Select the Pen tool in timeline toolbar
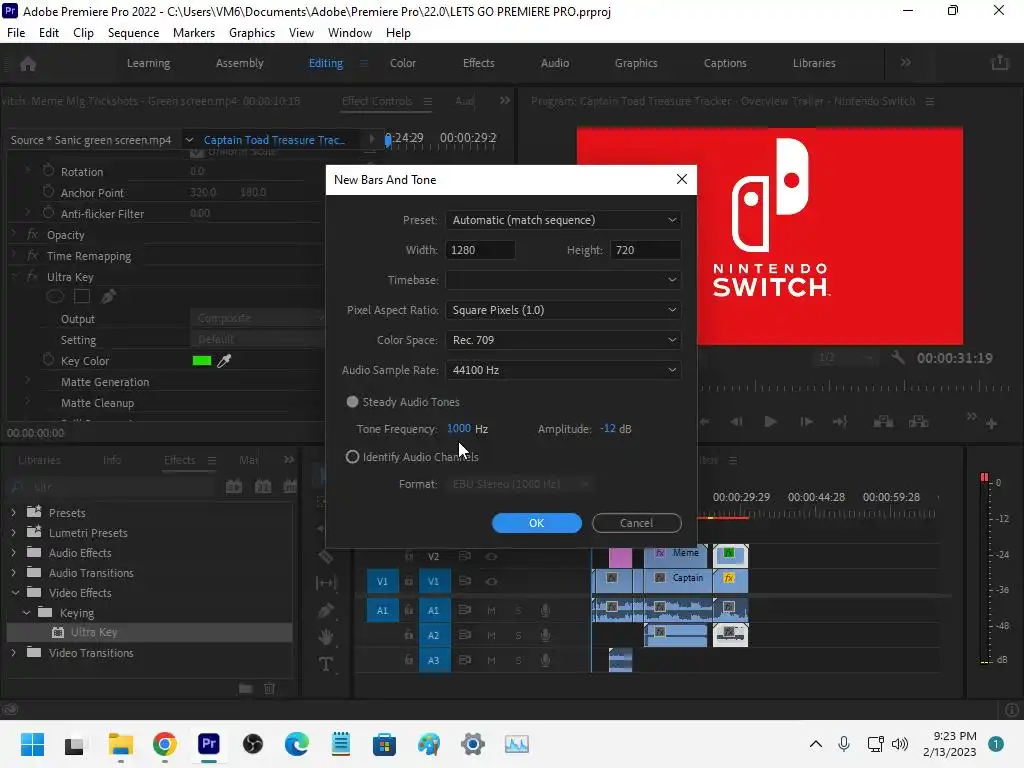Image resolution: width=1024 pixels, height=768 pixels. click(326, 610)
